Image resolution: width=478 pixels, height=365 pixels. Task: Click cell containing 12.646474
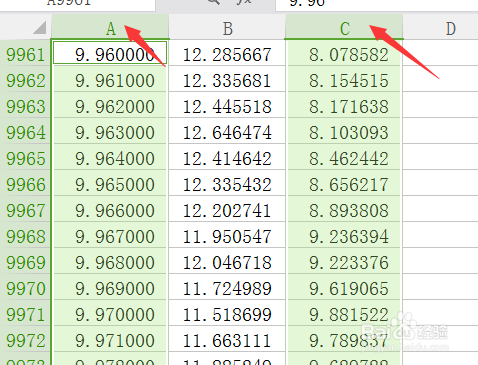[227, 131]
